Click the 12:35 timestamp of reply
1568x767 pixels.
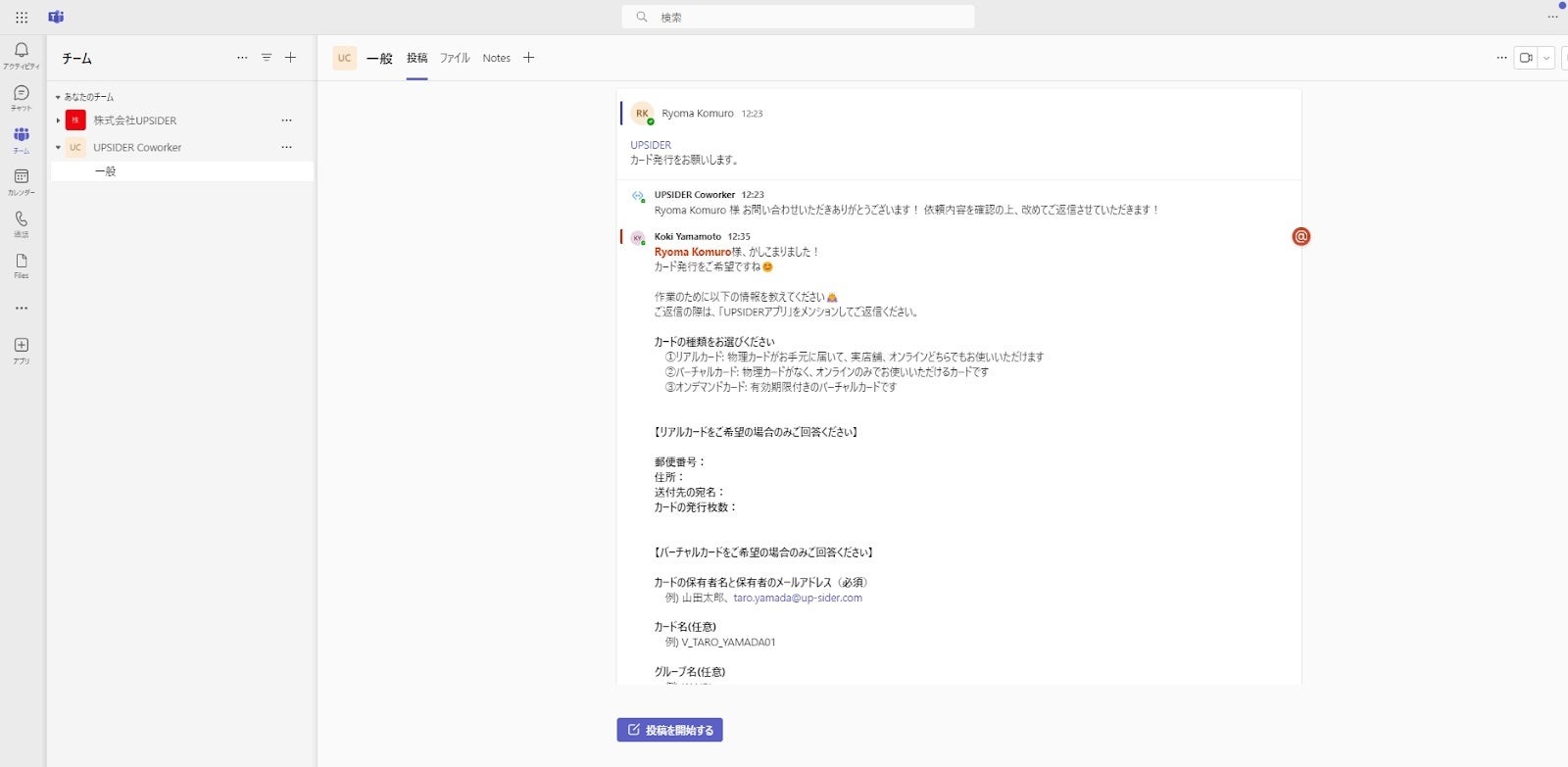[739, 236]
